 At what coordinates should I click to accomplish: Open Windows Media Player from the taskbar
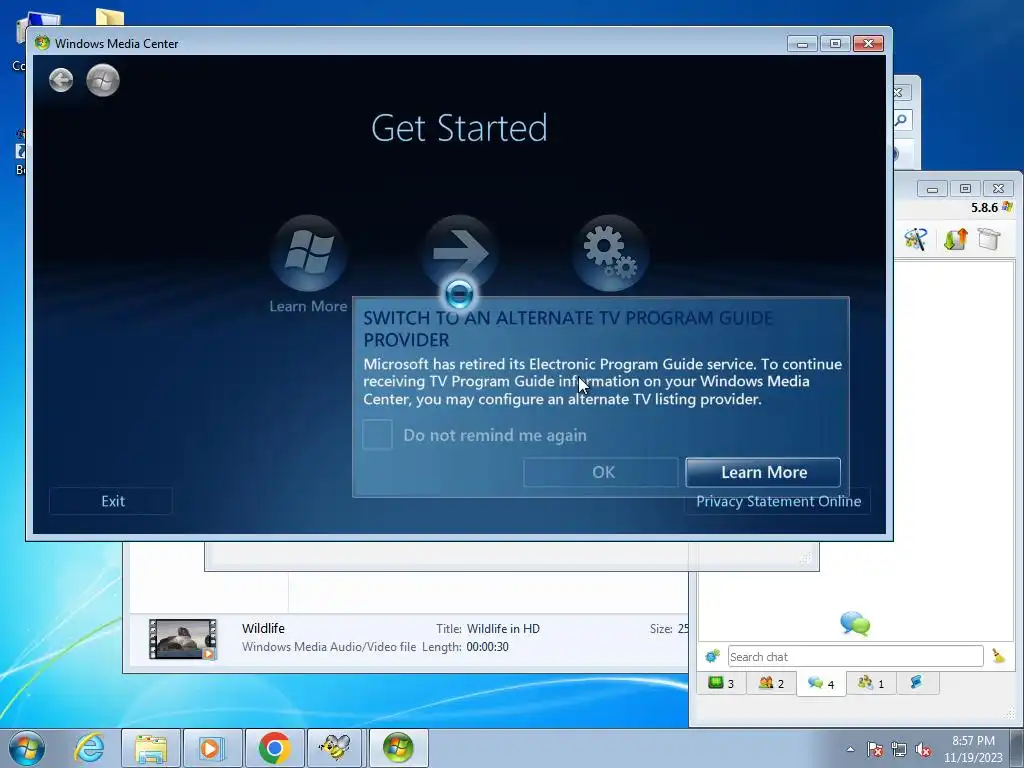tap(212, 748)
